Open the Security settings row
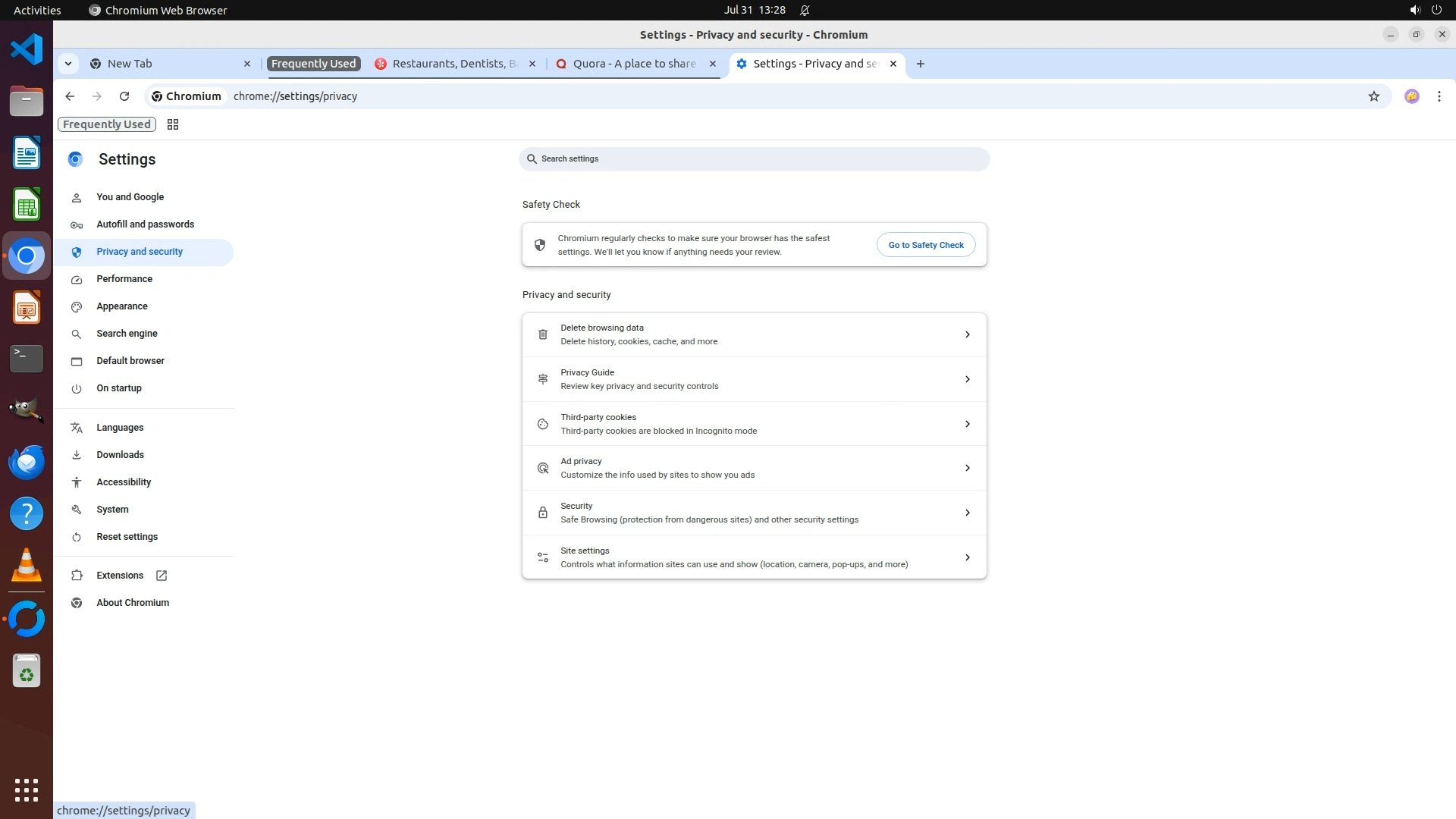Screen dimensions: 1456x819 [754, 513]
